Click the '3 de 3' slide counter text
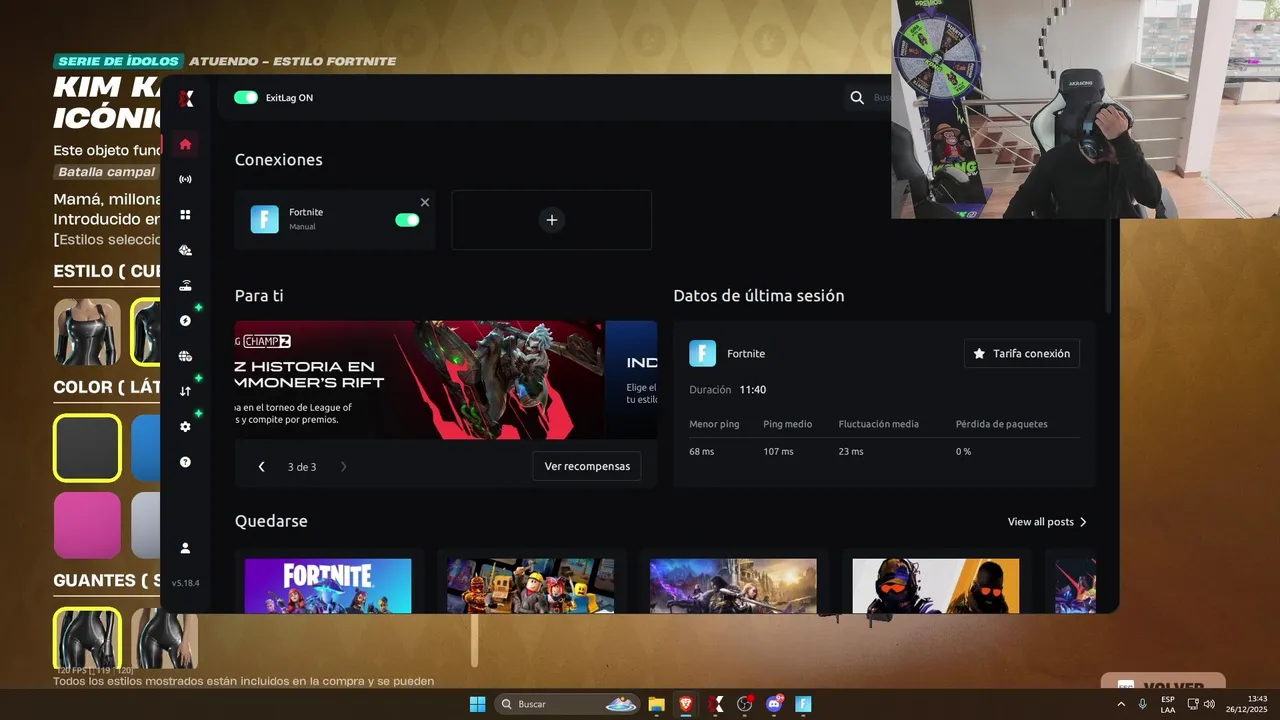The height and width of the screenshot is (720, 1280). point(302,467)
